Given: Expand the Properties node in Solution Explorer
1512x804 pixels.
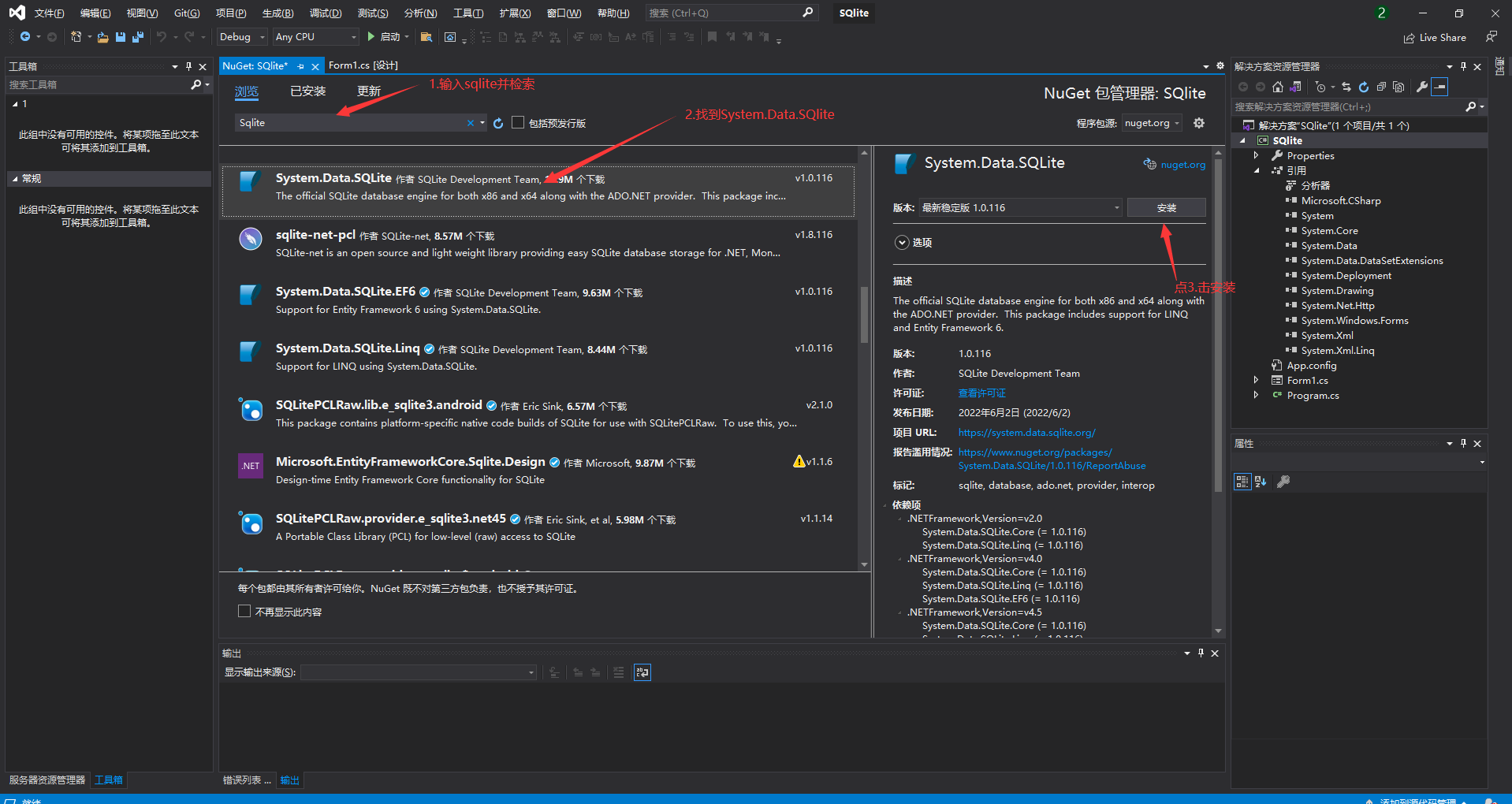Looking at the screenshot, I should (x=1257, y=156).
